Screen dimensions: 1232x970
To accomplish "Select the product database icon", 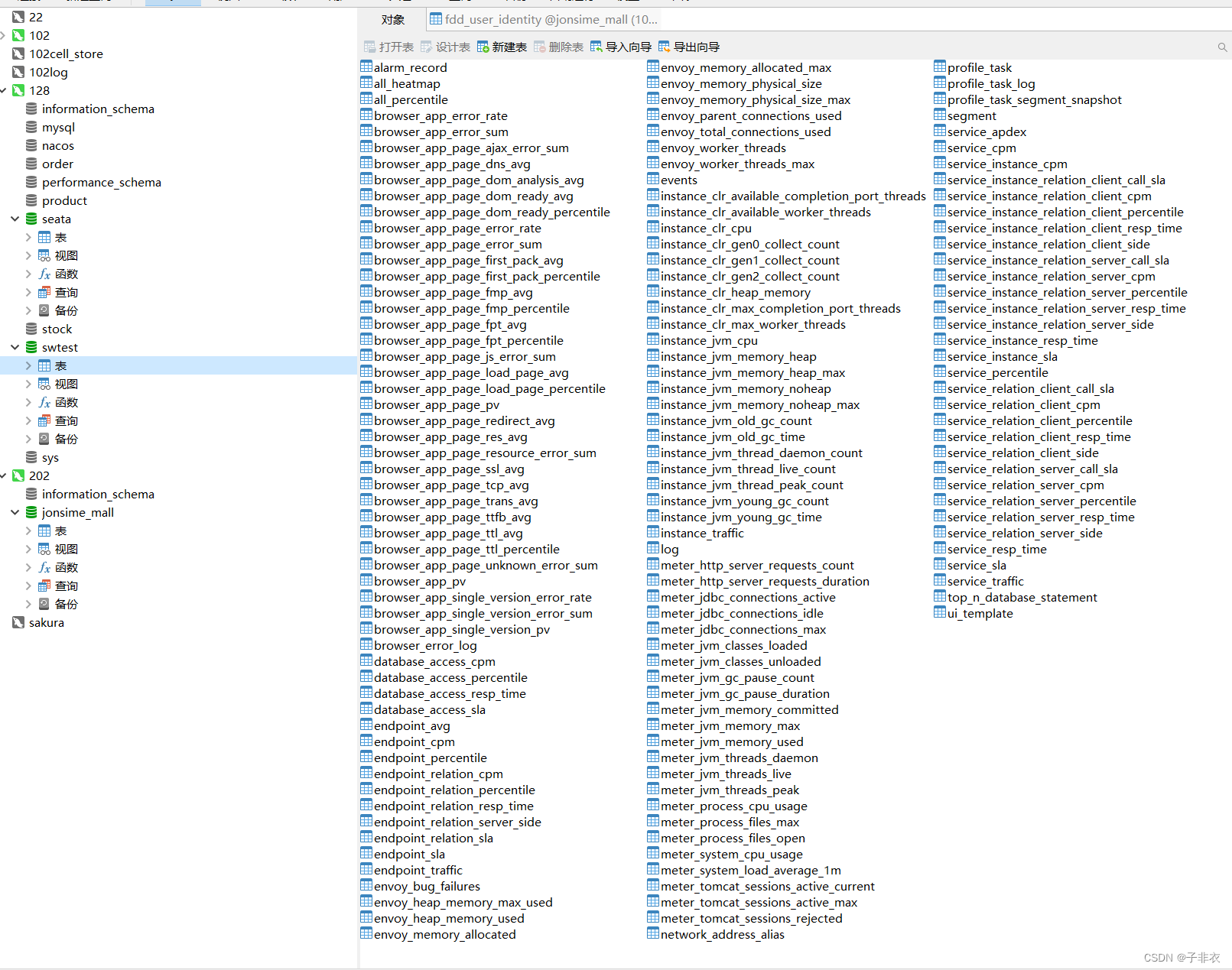I will [x=31, y=200].
